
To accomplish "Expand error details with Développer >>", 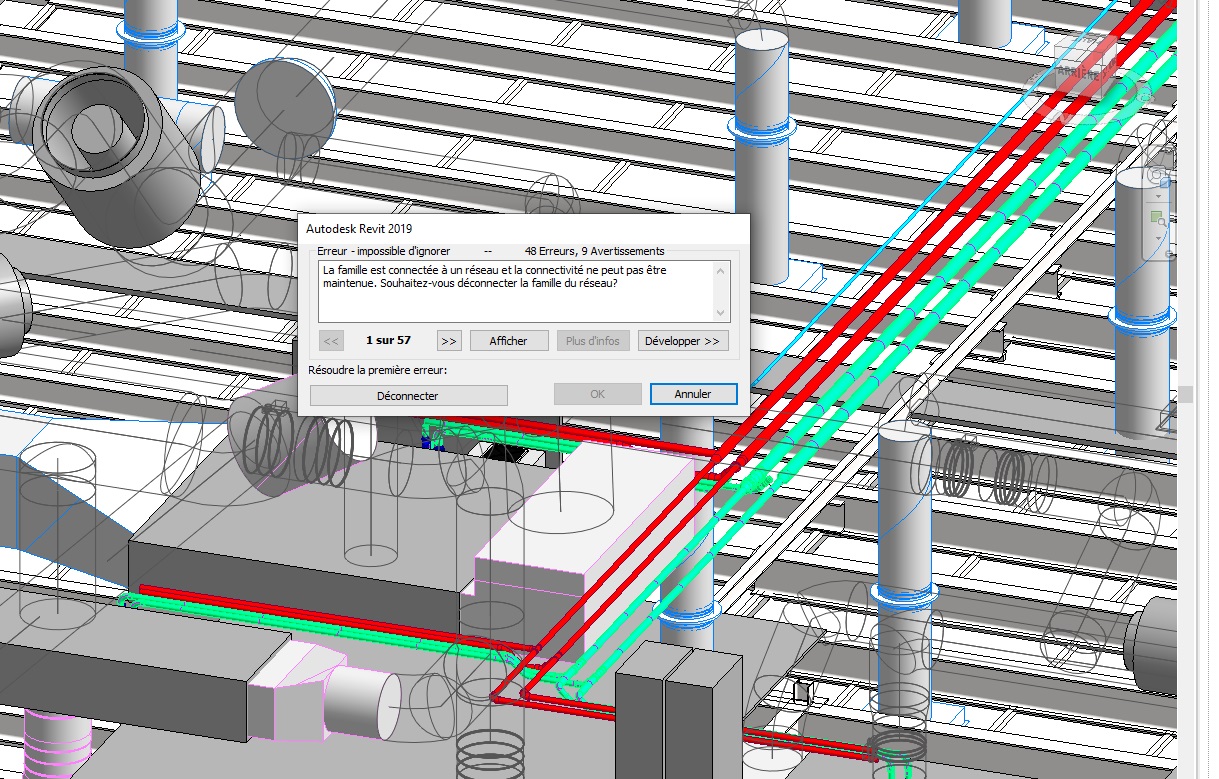I will click(x=683, y=341).
